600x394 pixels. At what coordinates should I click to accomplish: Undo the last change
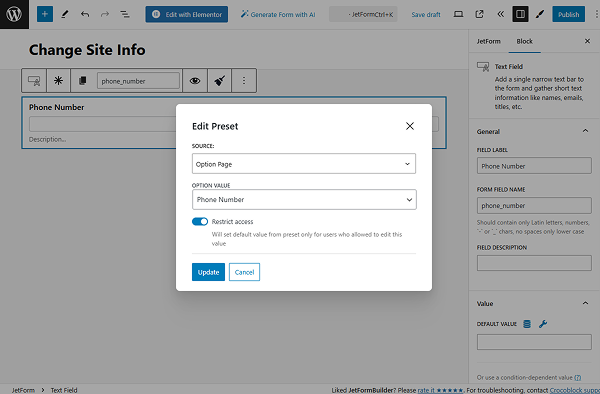85,14
